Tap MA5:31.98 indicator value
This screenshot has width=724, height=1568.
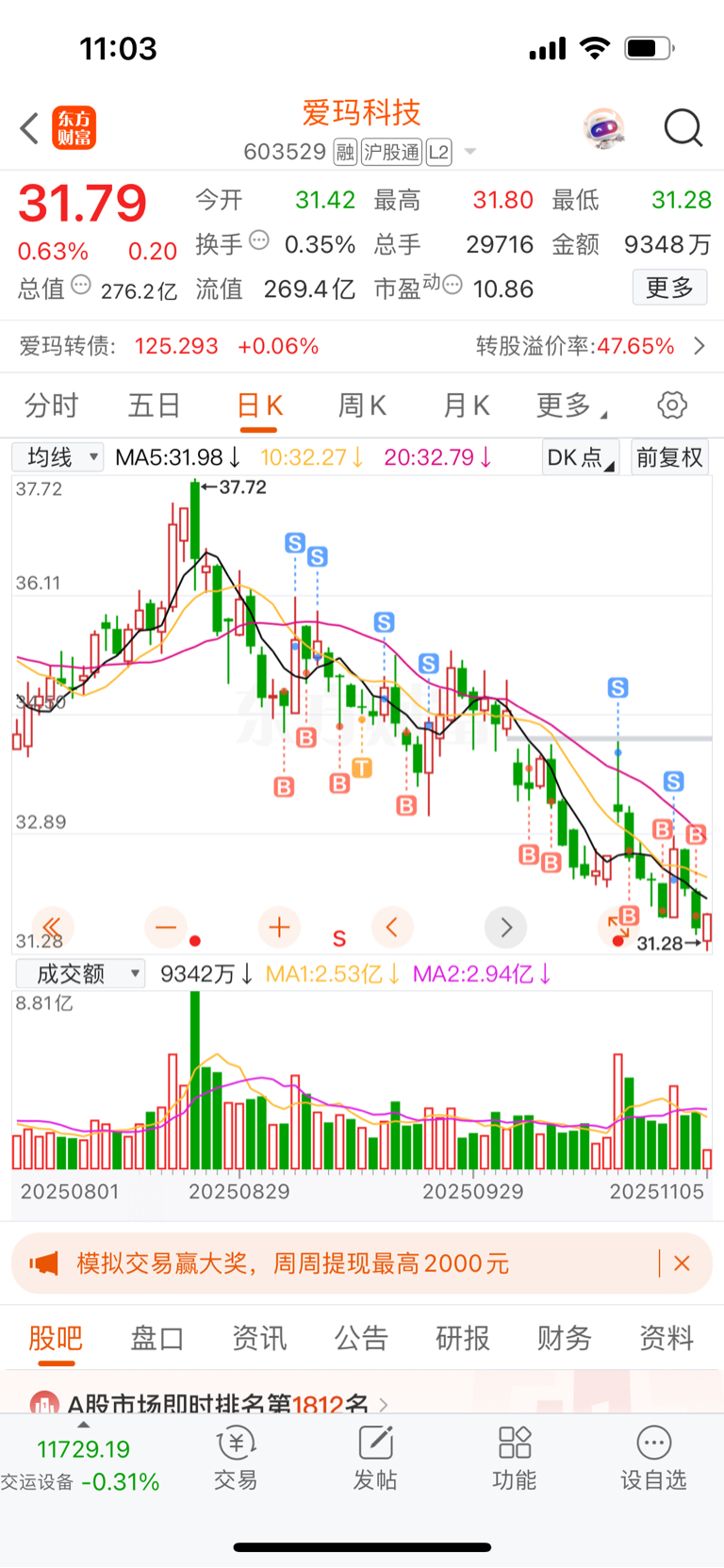coord(177,457)
